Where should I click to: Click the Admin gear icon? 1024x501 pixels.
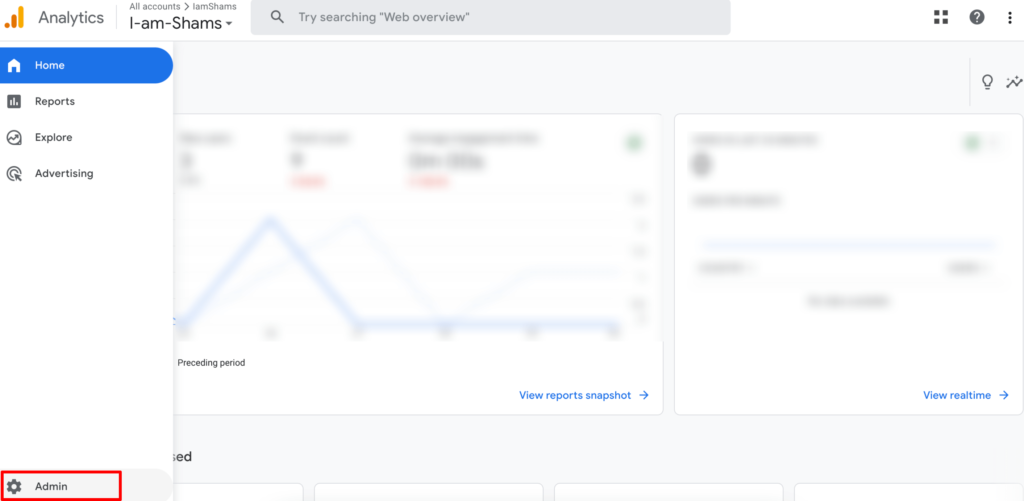click(14, 486)
